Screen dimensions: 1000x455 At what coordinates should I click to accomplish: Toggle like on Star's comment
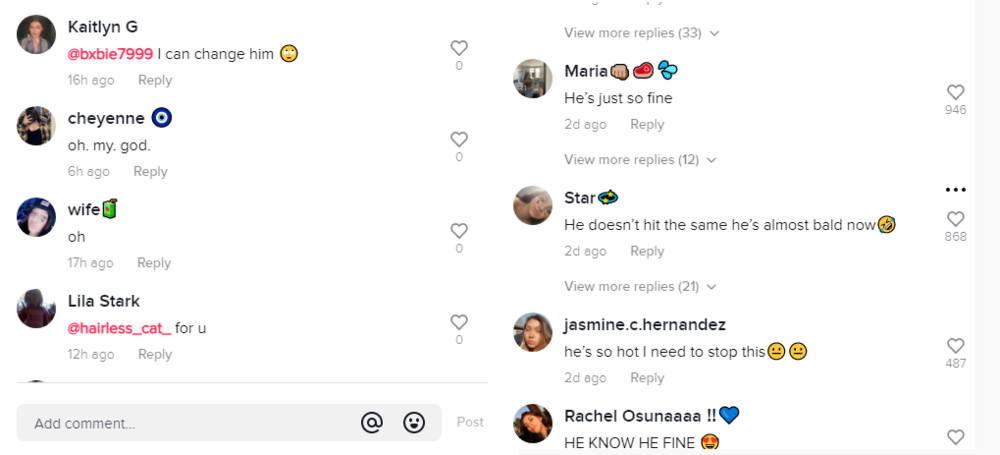(x=955, y=219)
